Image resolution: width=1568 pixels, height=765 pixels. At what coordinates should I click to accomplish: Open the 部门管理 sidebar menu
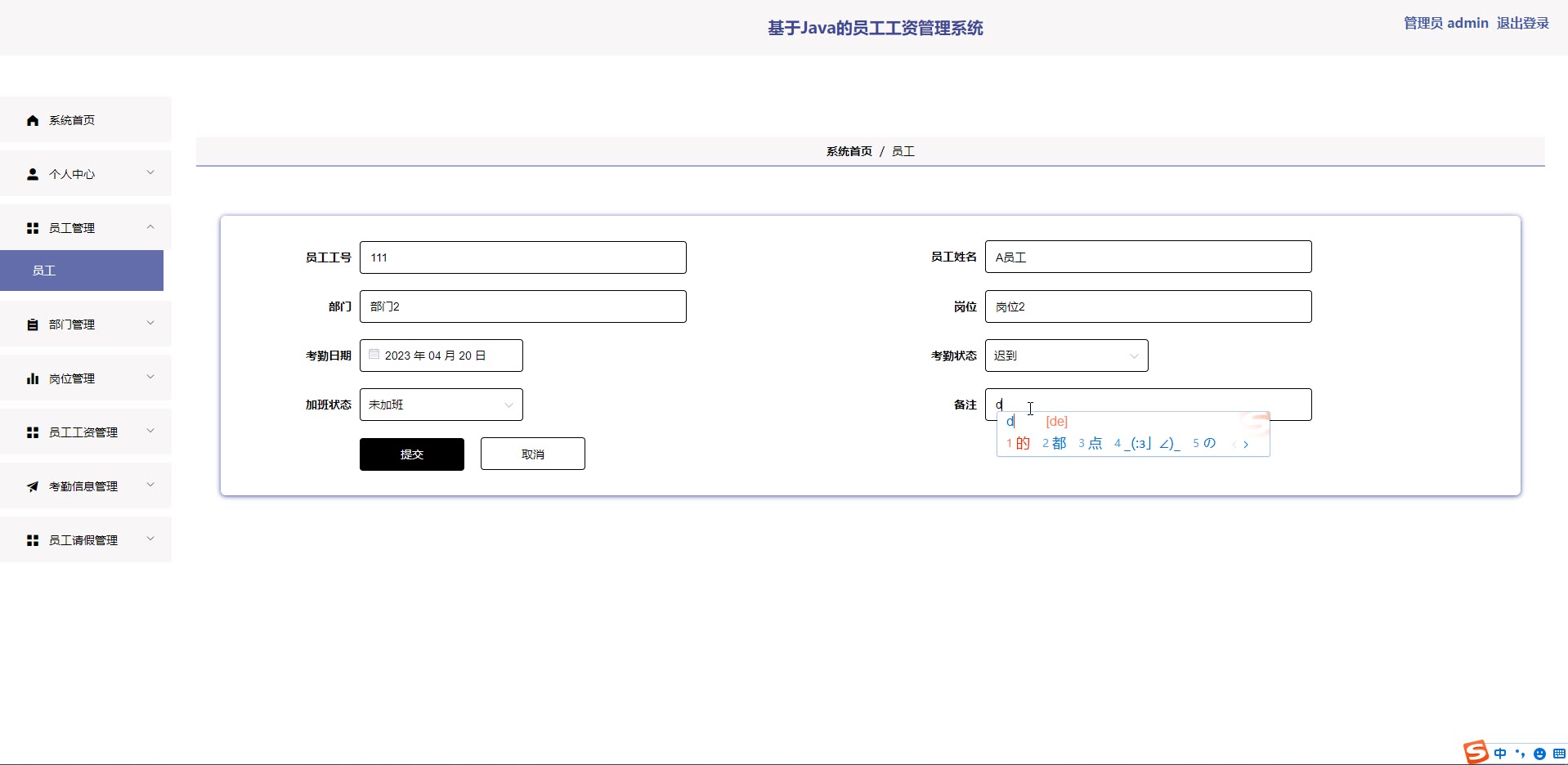(86, 324)
